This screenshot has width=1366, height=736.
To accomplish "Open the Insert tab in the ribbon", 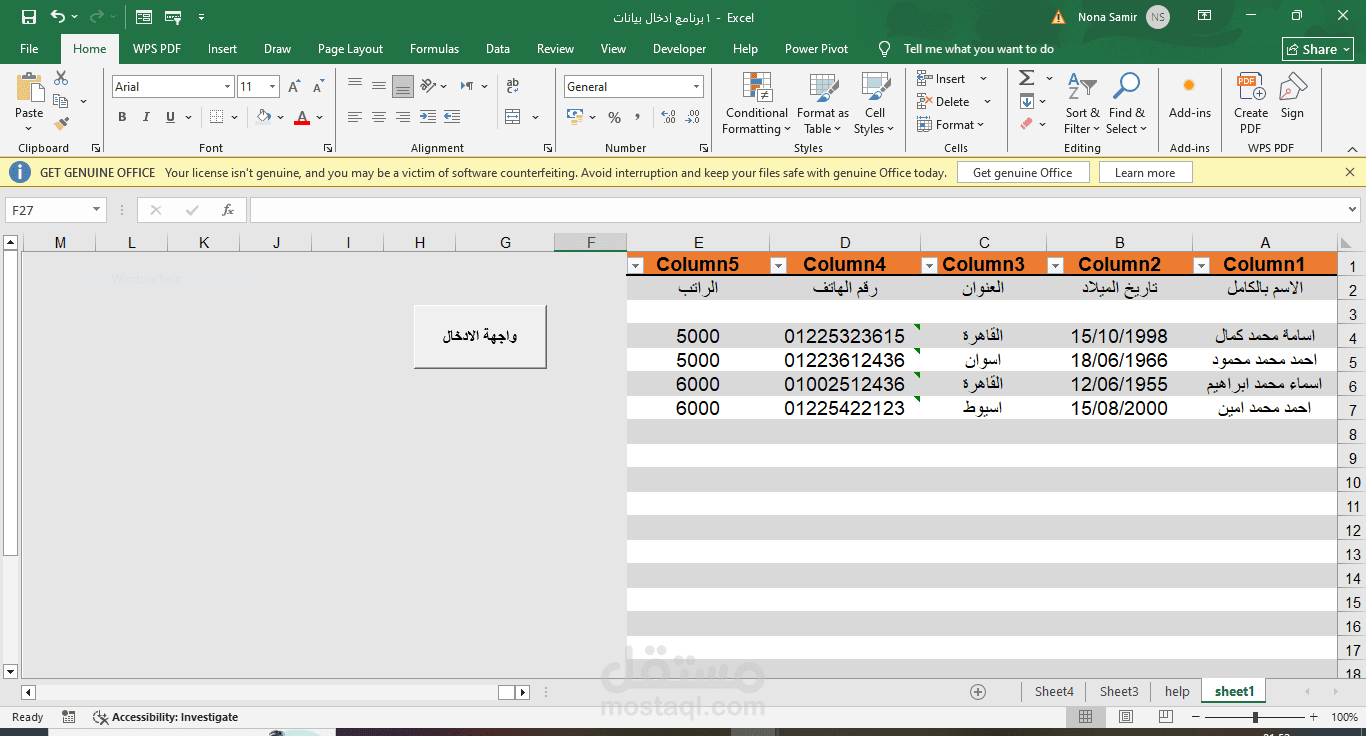I will pos(222,49).
